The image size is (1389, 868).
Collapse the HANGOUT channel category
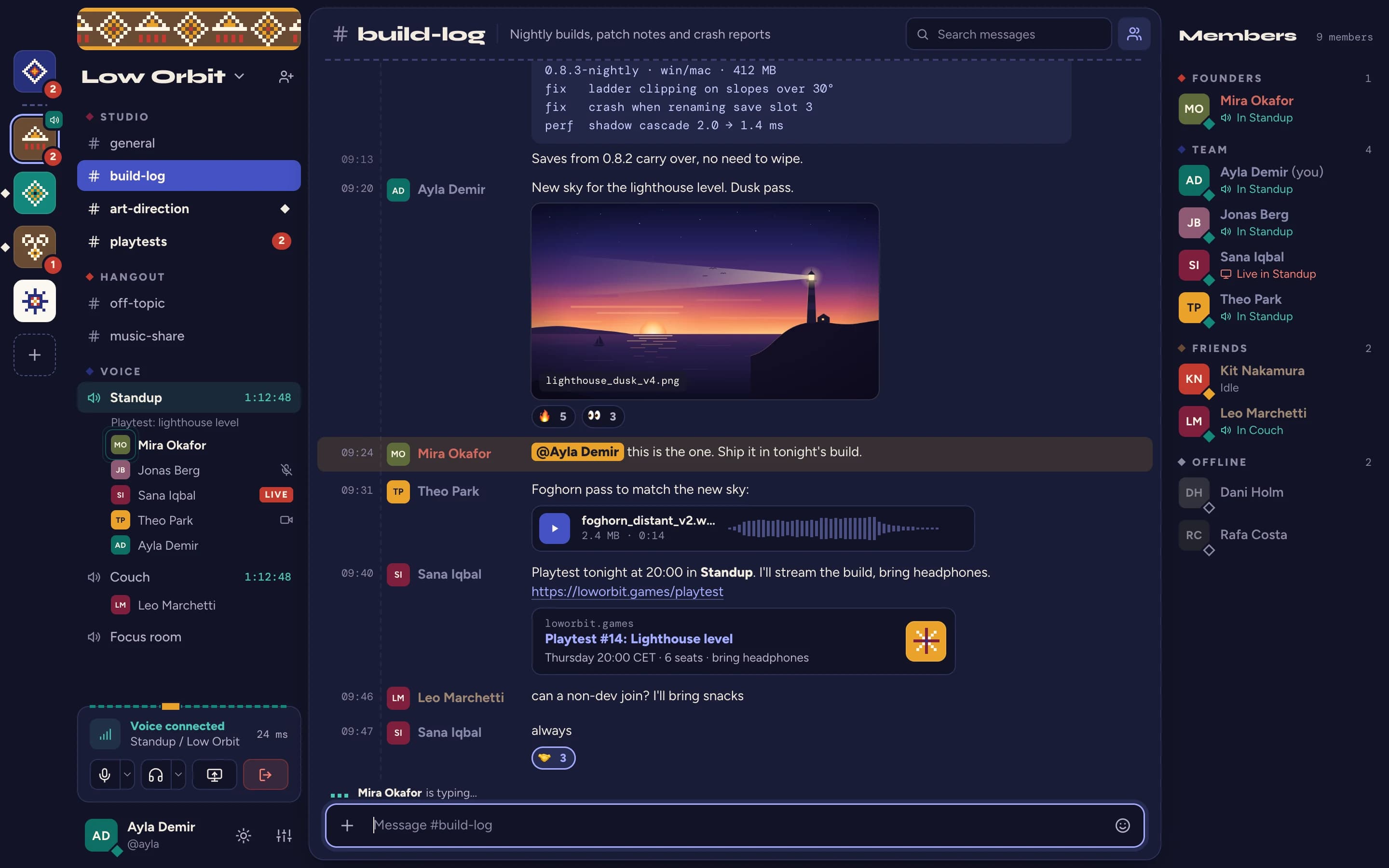(x=125, y=277)
